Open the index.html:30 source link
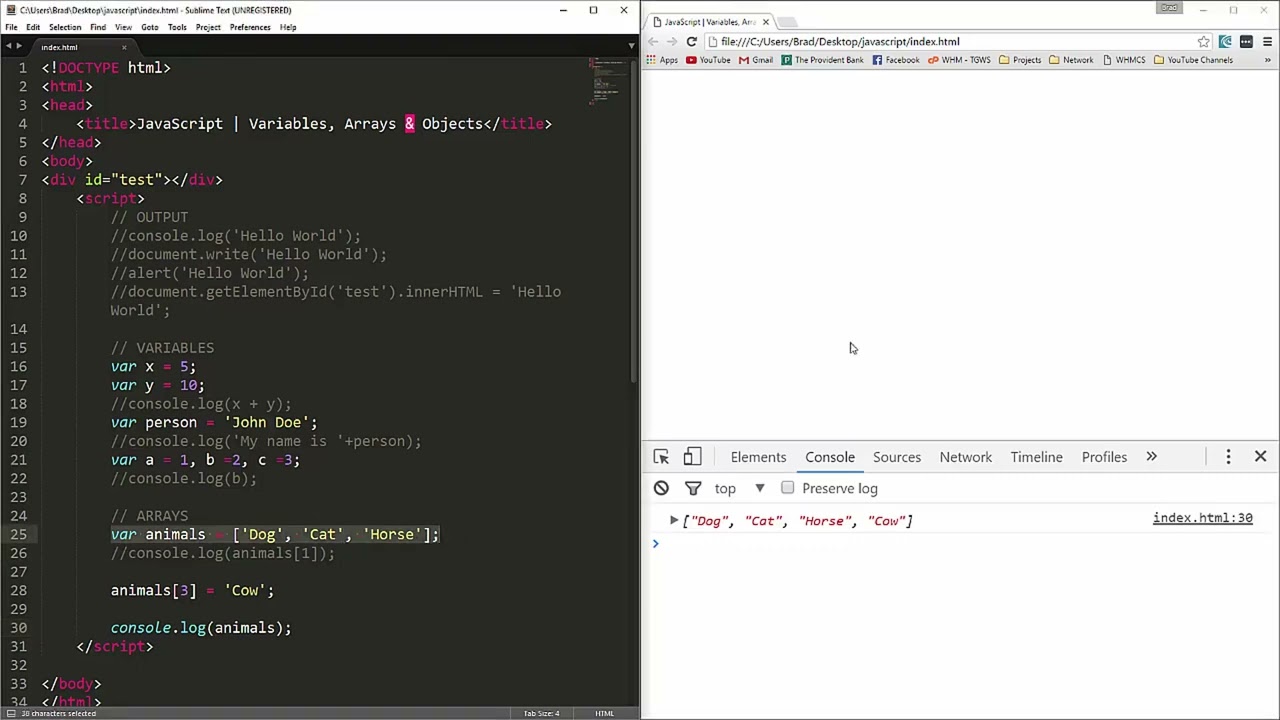Viewport: 1280px width, 720px height. coord(1202,518)
